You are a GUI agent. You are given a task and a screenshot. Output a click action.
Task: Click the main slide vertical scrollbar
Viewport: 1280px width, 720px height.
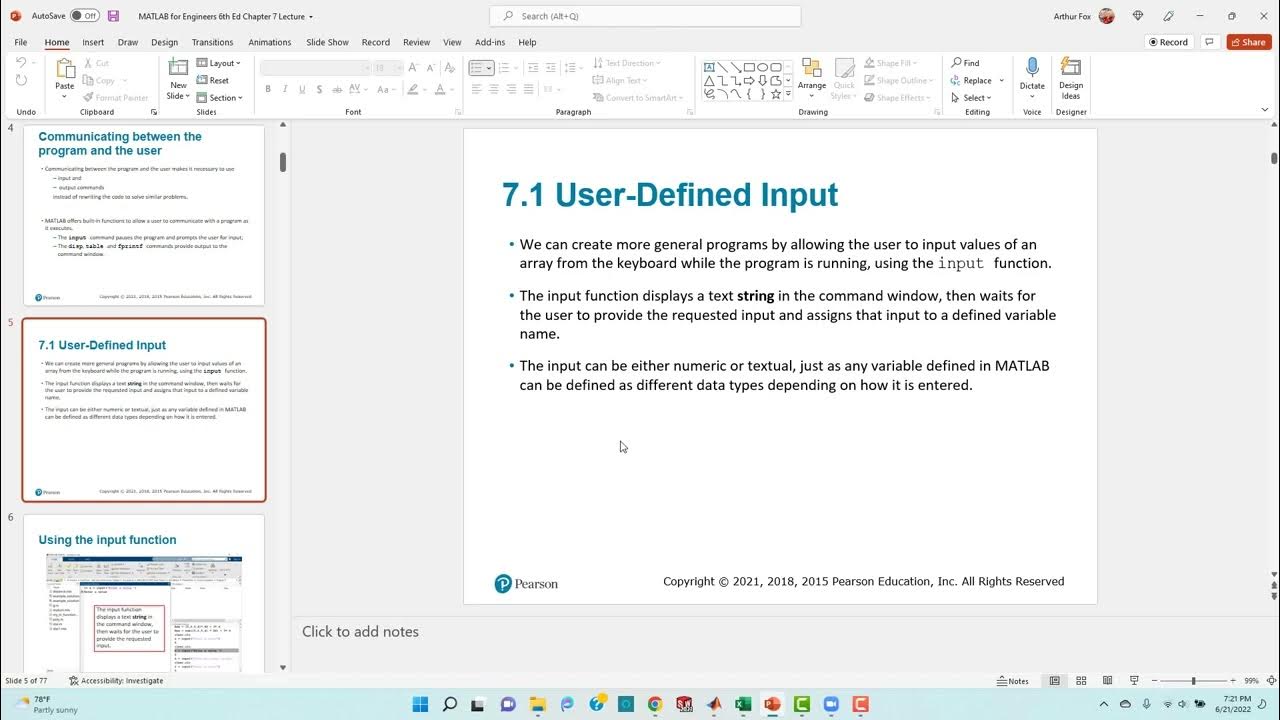[x=1274, y=158]
